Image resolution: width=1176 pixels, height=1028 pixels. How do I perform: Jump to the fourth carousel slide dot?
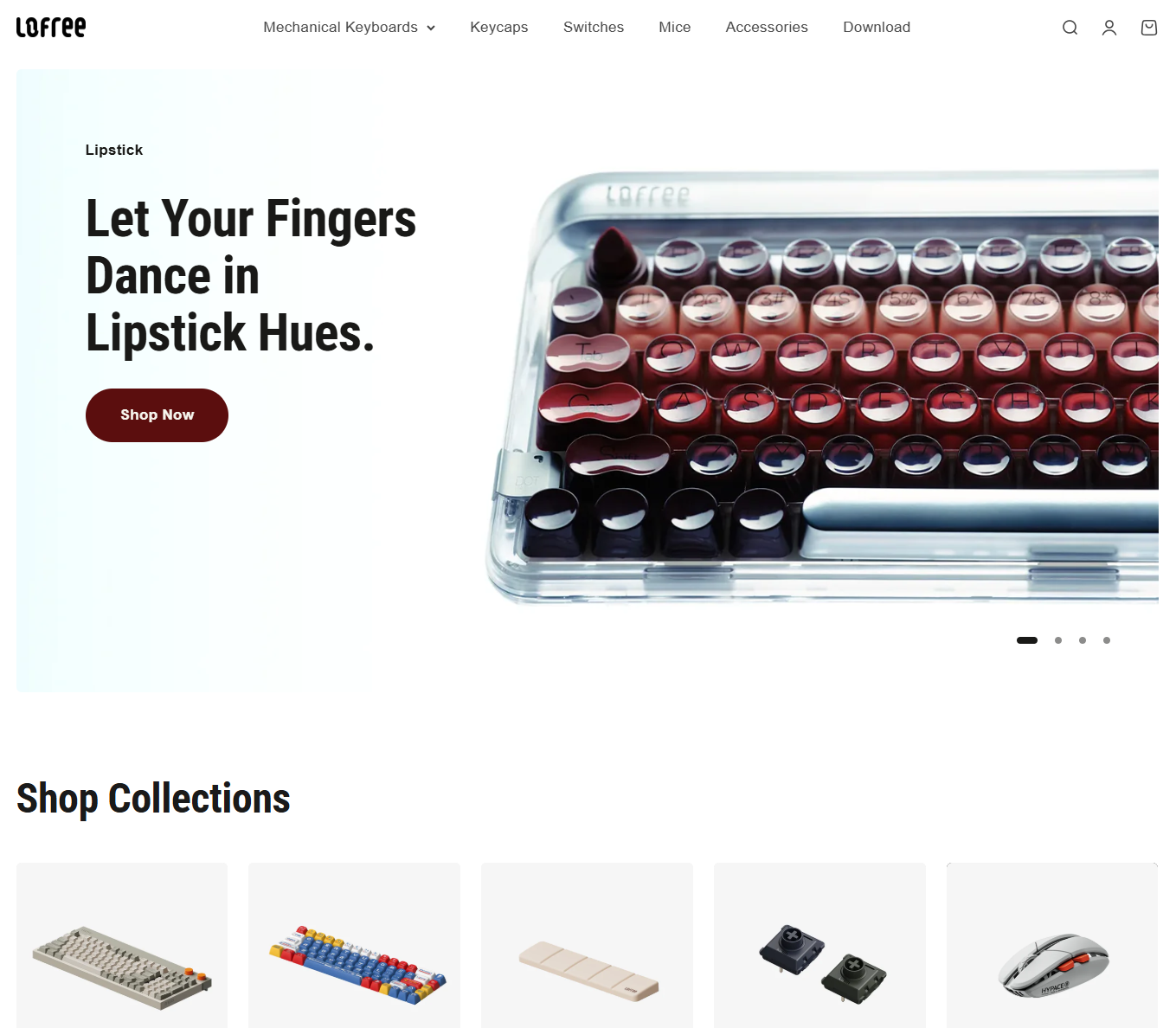tap(1107, 640)
